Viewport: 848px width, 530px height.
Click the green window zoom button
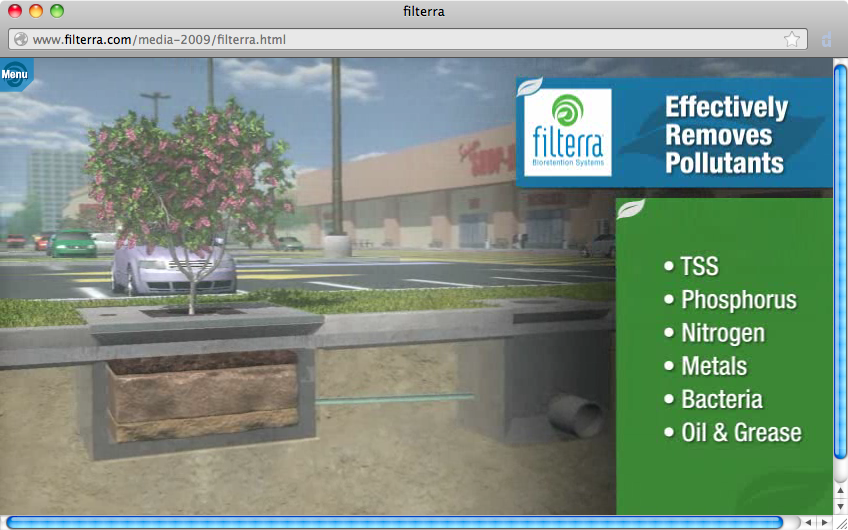(x=57, y=12)
